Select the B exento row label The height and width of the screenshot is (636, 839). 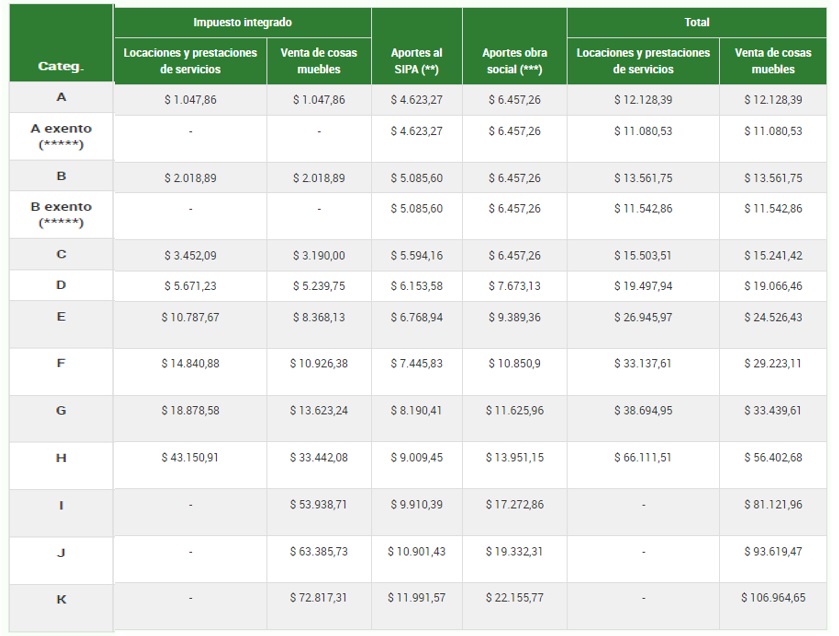point(61,214)
